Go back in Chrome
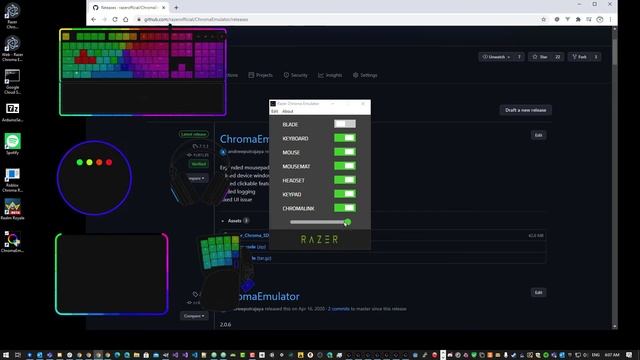The image size is (640, 360). [x=93, y=19]
